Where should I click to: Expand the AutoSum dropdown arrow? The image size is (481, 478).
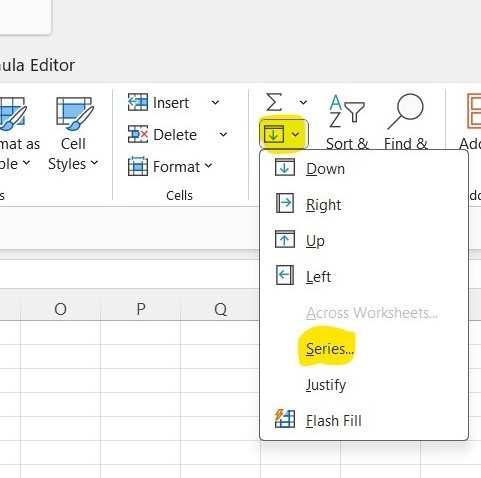[303, 102]
